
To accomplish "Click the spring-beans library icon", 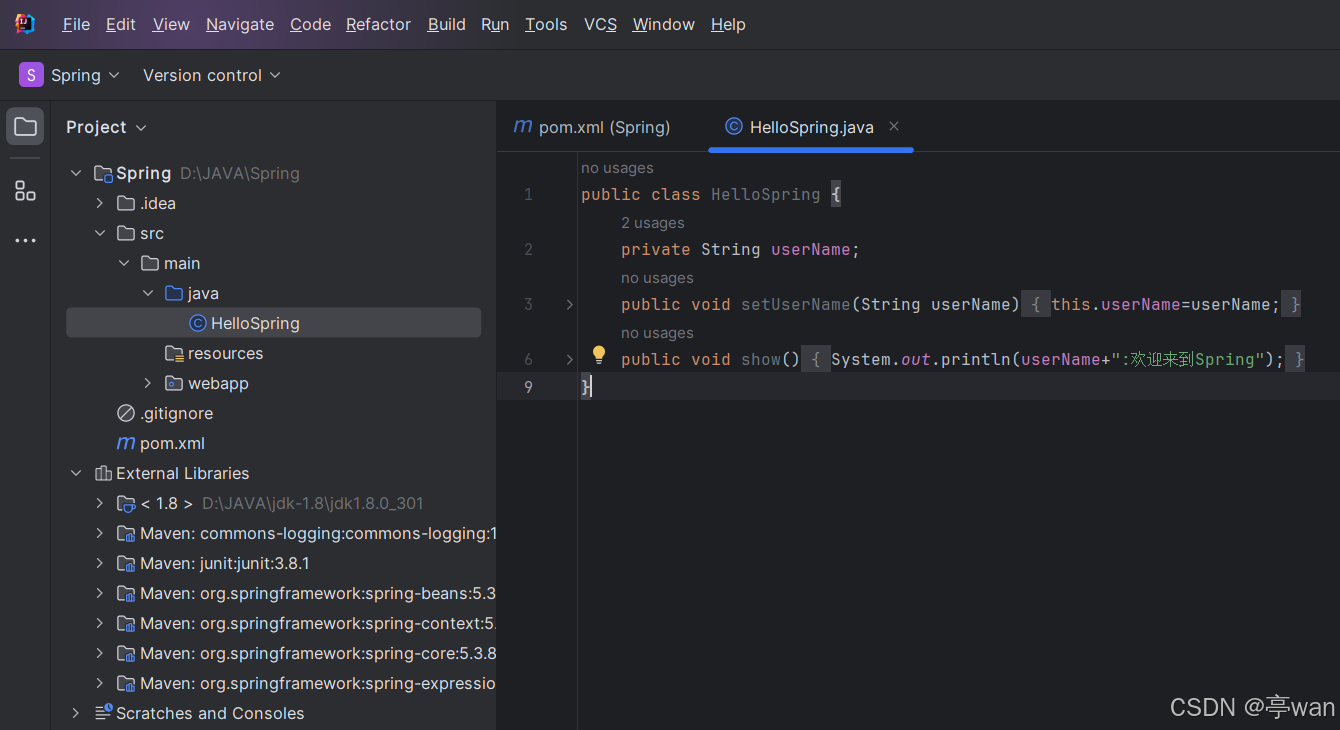I will pyautogui.click(x=126, y=593).
